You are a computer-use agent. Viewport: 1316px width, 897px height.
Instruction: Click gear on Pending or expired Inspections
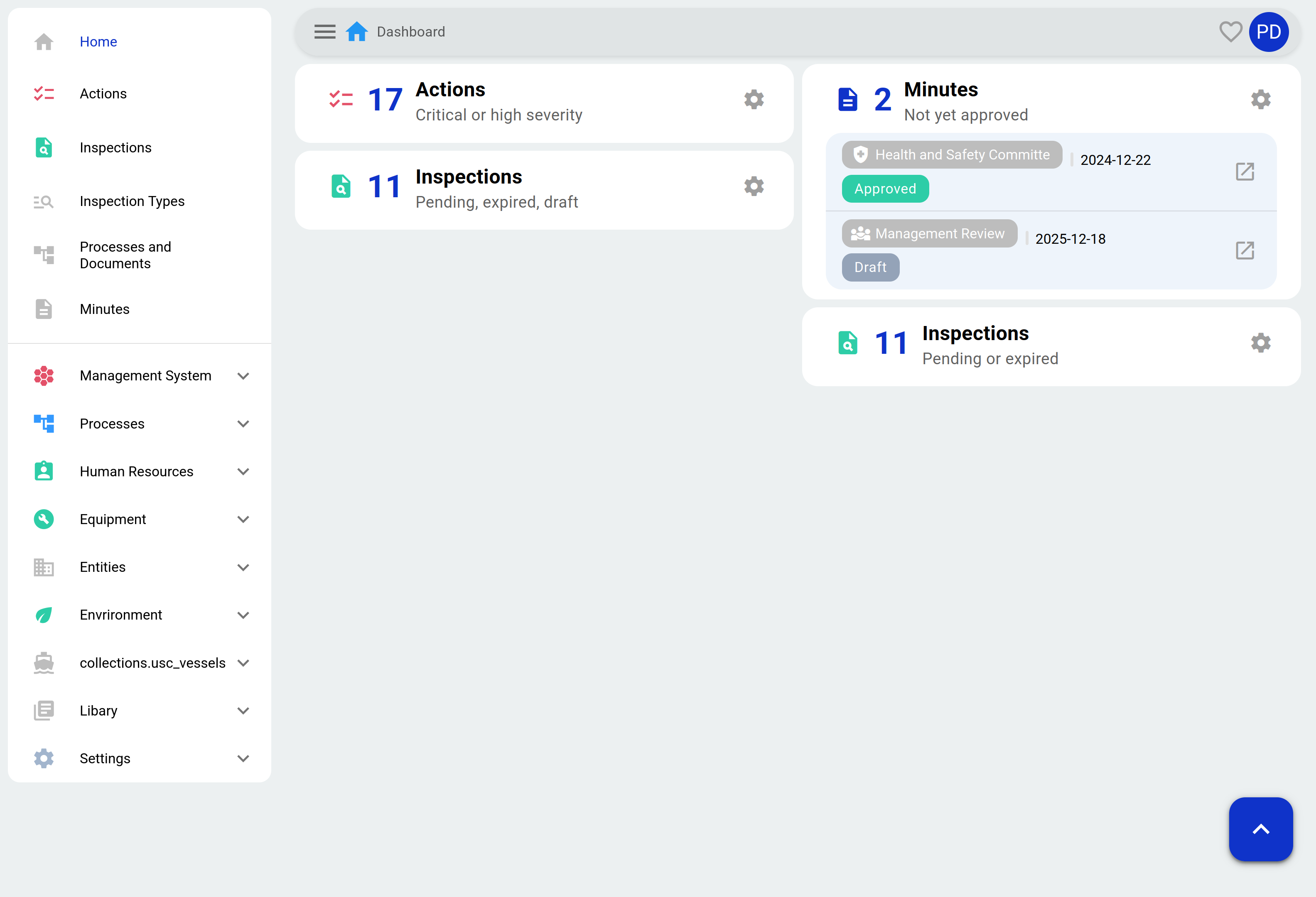coord(1260,343)
